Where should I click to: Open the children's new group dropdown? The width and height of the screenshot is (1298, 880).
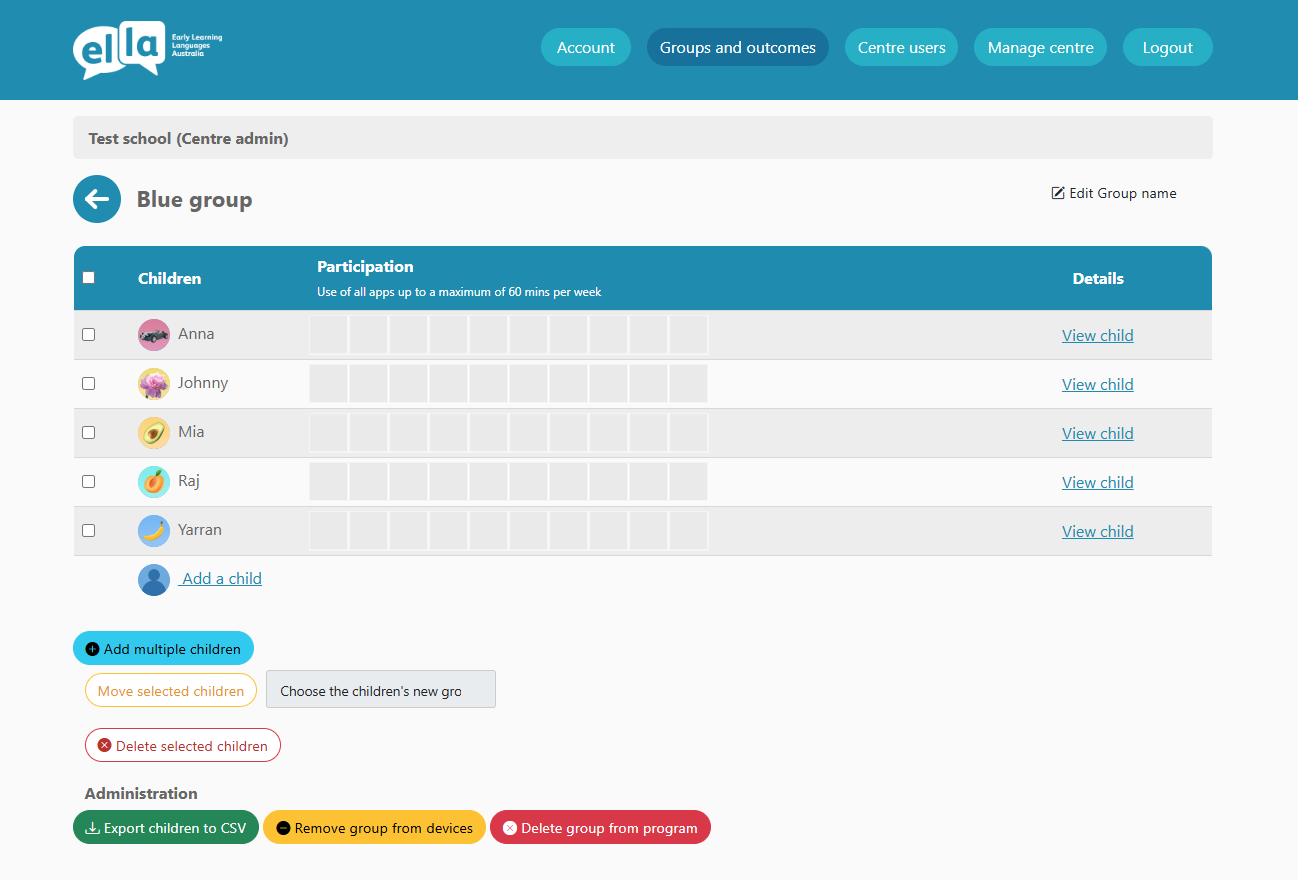pos(380,690)
